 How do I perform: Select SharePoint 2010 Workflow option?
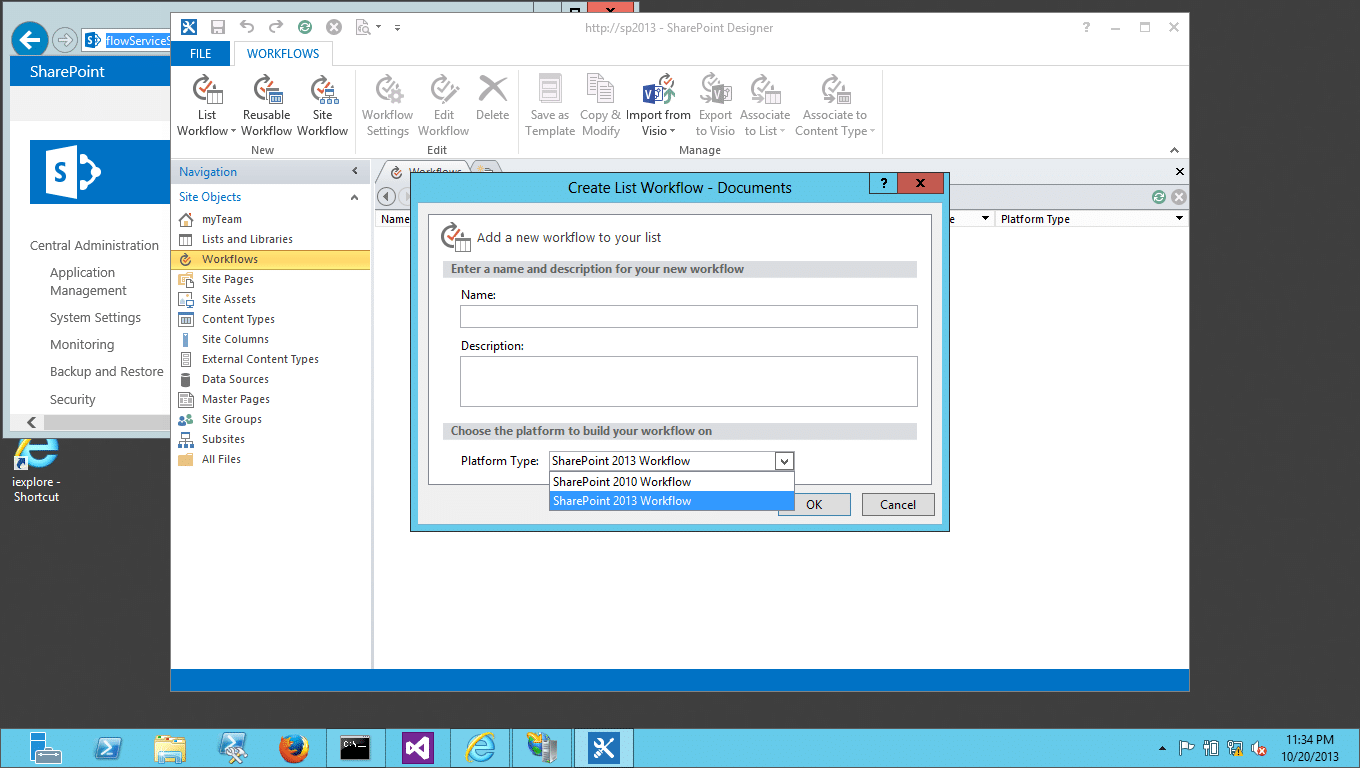(x=671, y=481)
